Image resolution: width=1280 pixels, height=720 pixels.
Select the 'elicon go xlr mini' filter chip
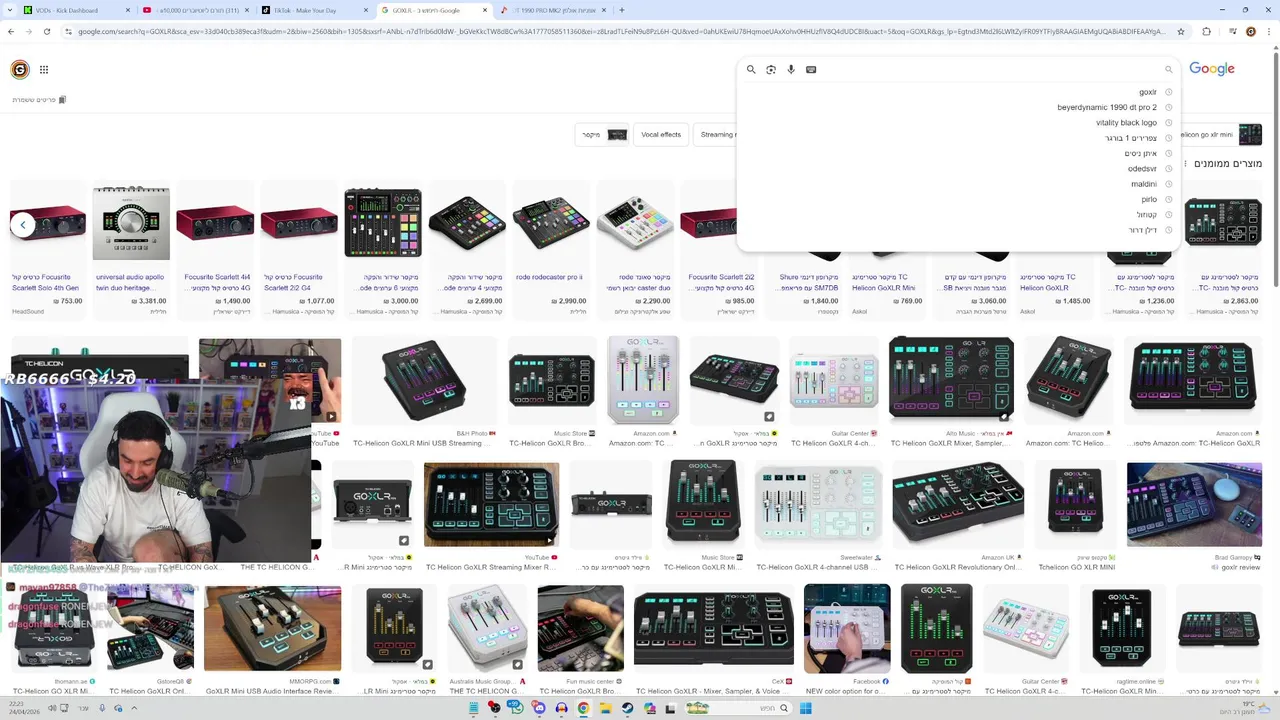[1221, 134]
